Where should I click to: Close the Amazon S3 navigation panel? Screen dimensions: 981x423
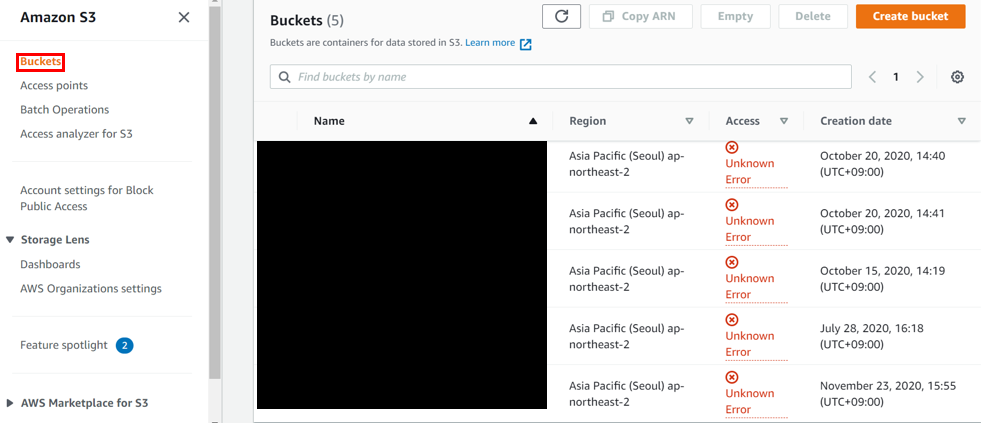[x=184, y=18]
